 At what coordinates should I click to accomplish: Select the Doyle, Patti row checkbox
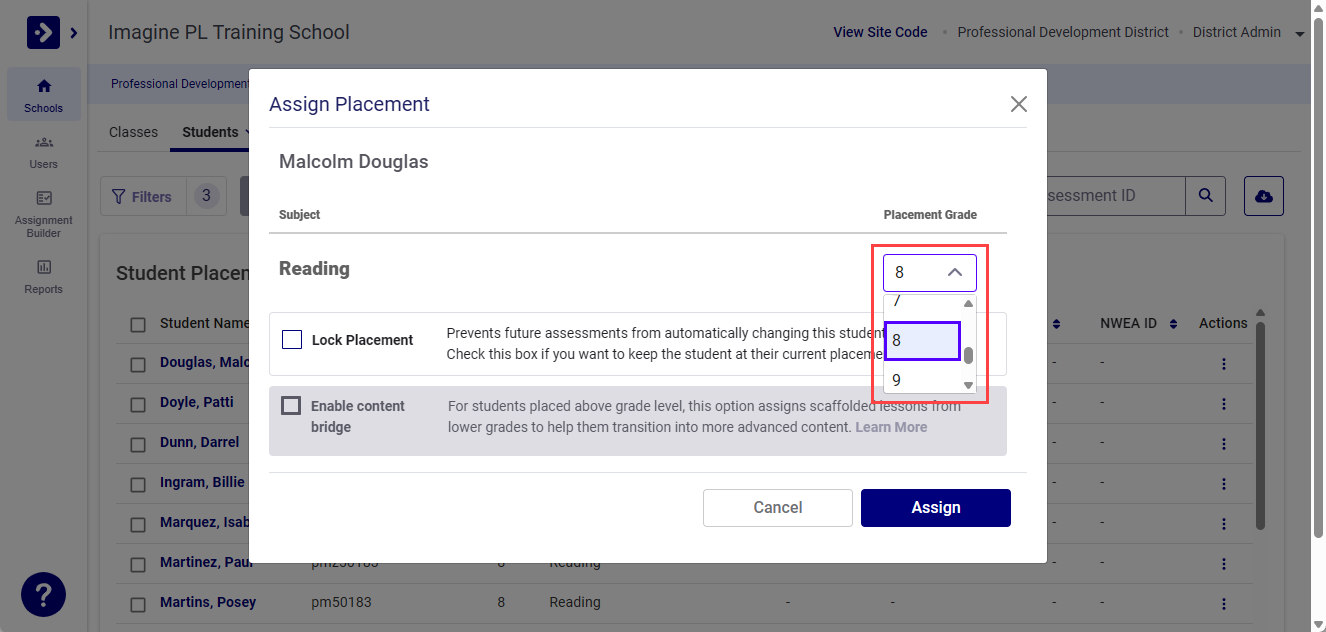pyautogui.click(x=138, y=404)
